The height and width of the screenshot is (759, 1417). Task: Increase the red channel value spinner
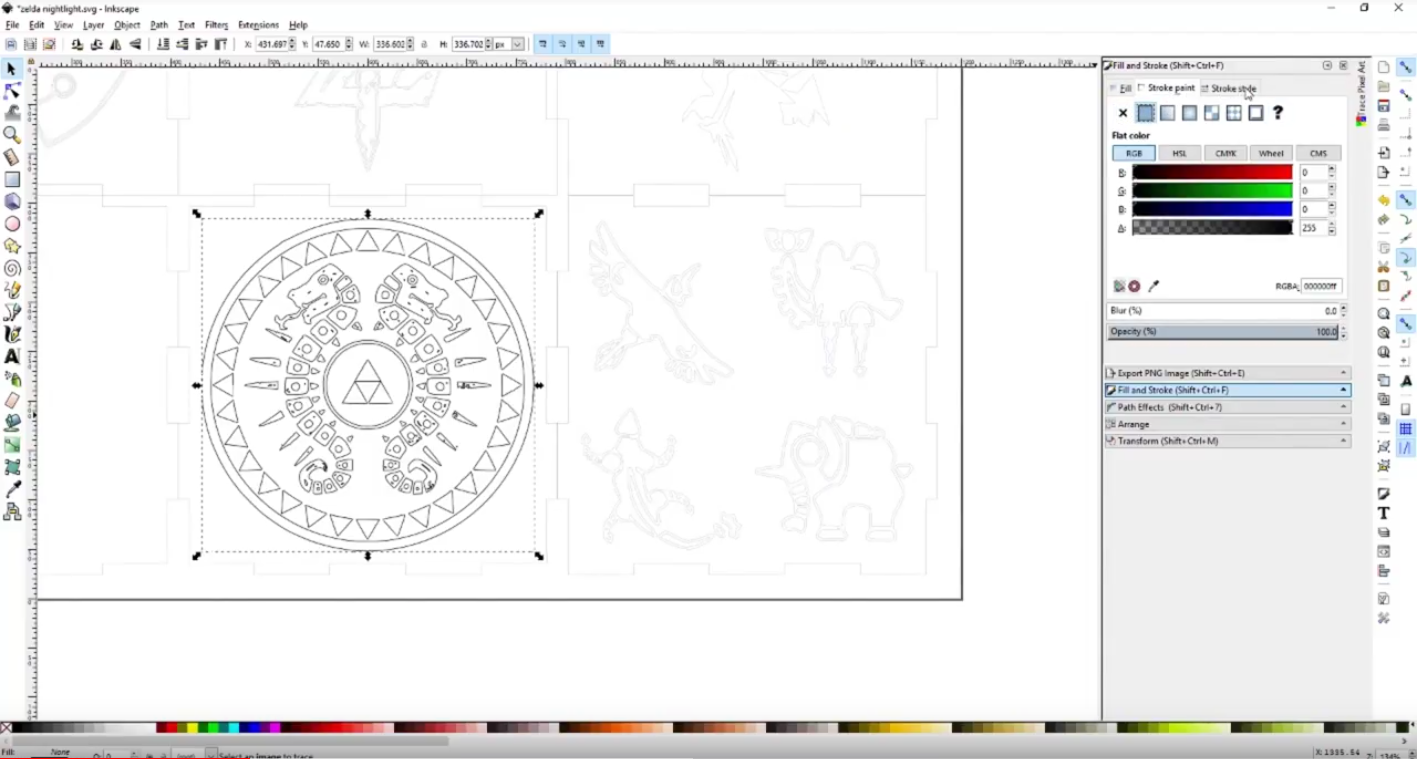point(1331,169)
